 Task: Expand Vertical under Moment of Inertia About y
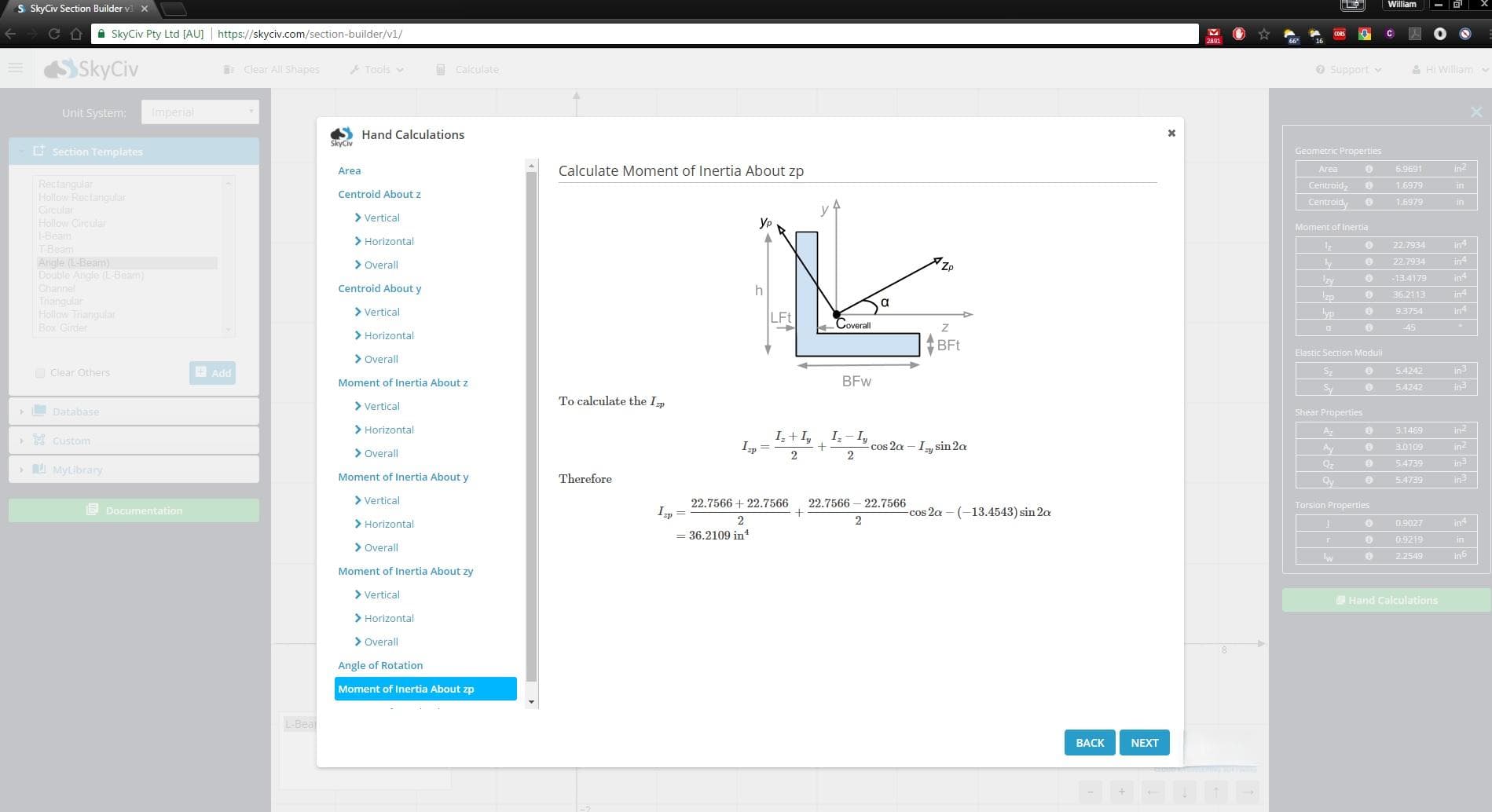377,500
